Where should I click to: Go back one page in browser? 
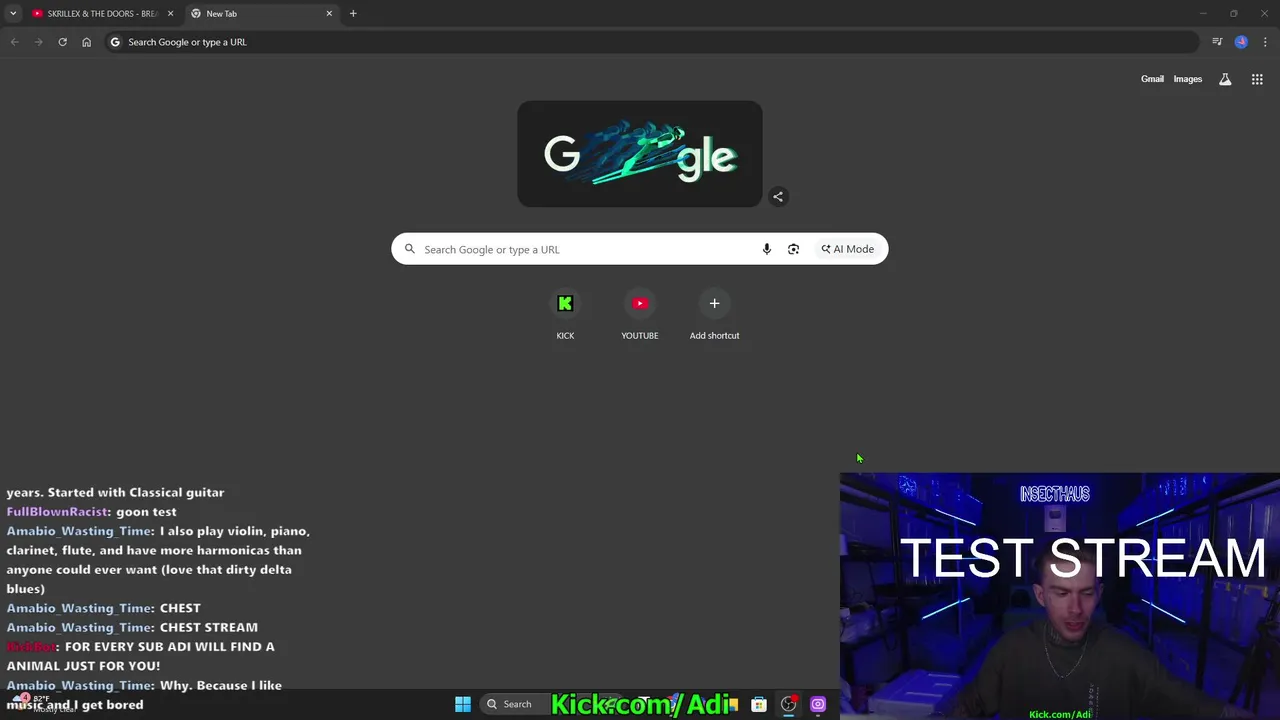(x=14, y=42)
